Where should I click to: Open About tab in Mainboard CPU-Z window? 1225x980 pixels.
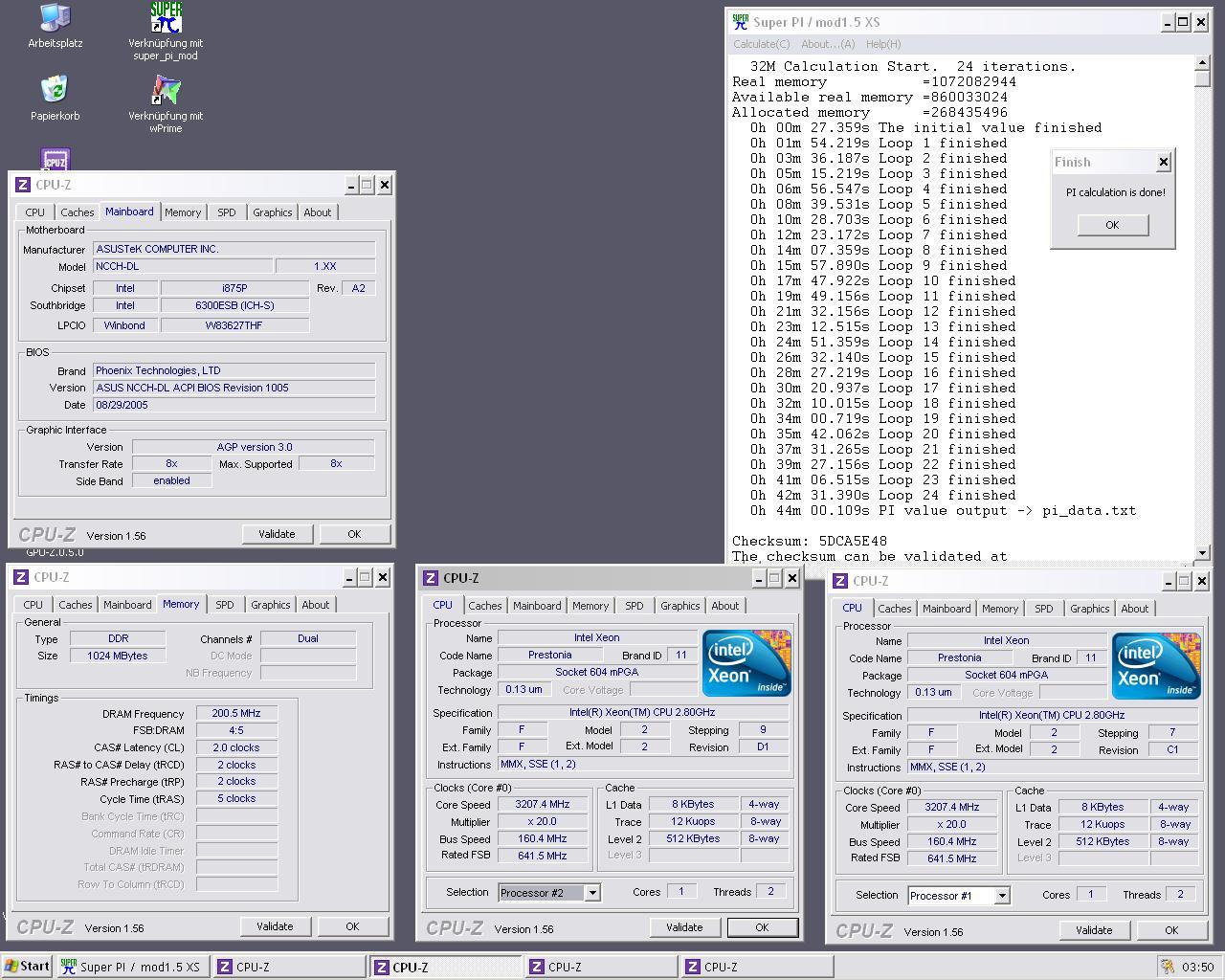pos(318,212)
